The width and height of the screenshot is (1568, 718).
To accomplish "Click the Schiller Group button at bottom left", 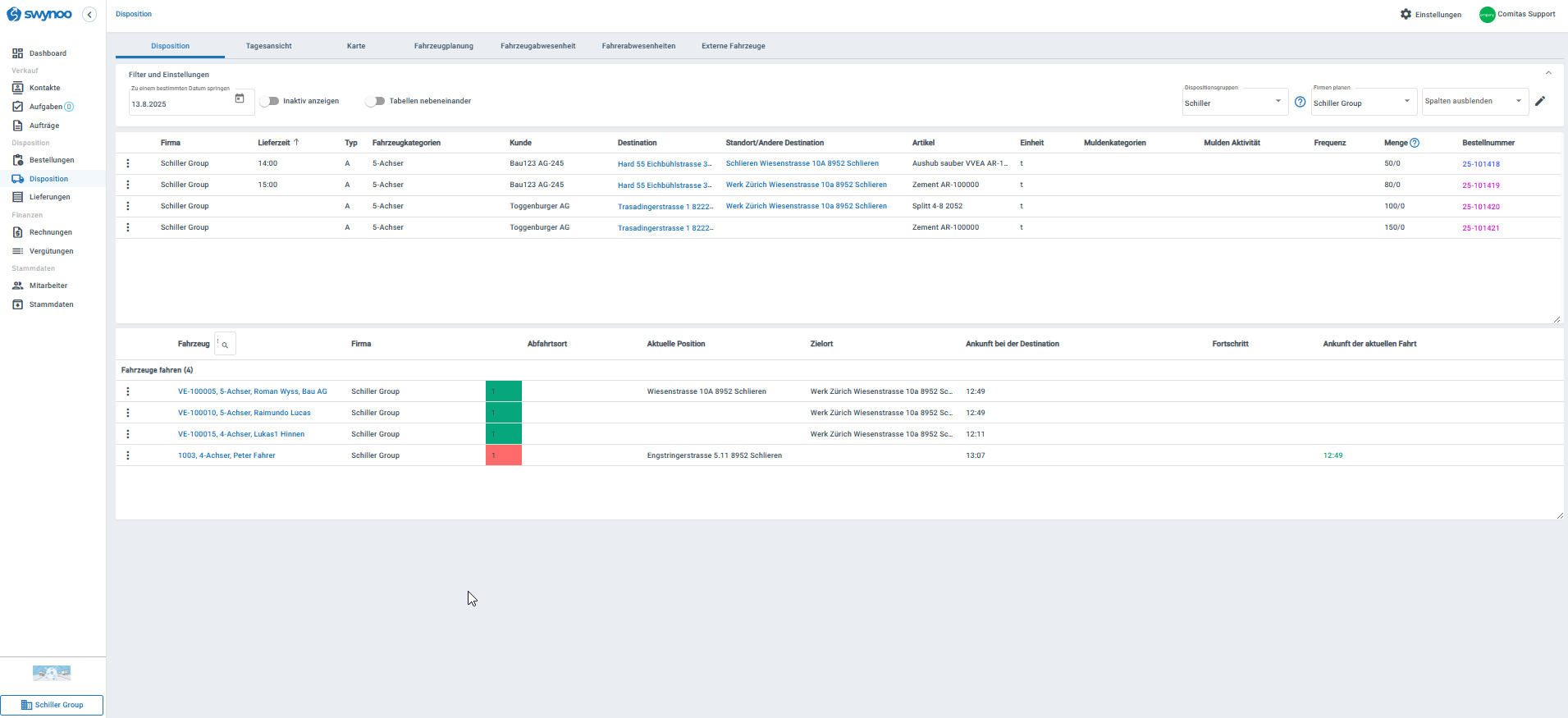I will point(52,705).
